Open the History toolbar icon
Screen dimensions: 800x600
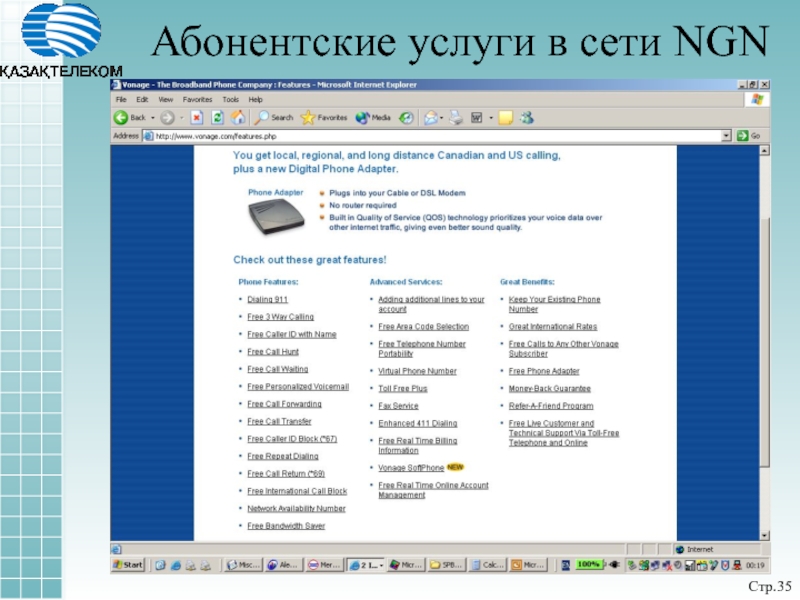(406, 118)
